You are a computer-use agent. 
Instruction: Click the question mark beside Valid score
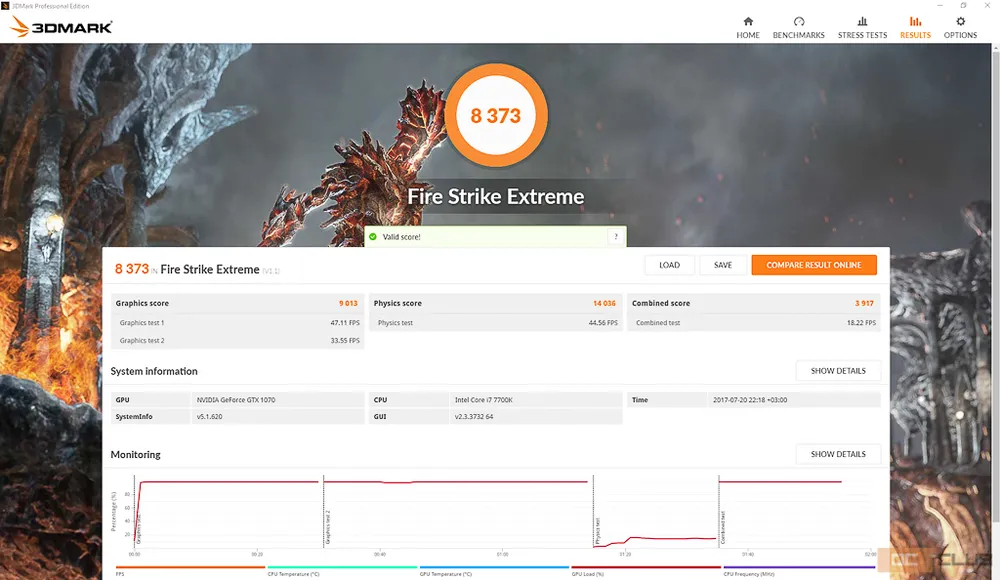(x=616, y=237)
